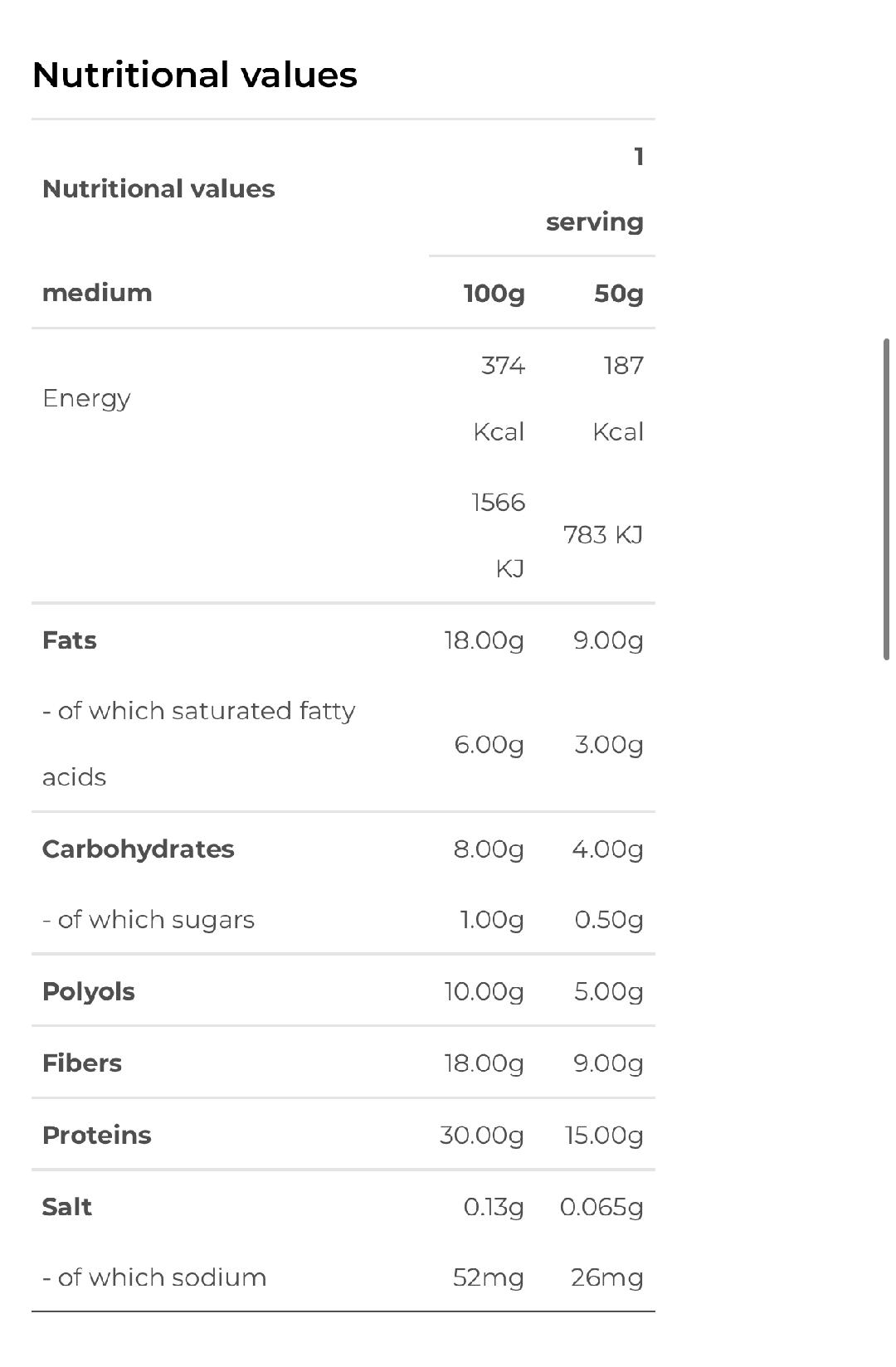The image size is (896, 1367).
Task: Select the "50g" column header
Action: coord(618,293)
